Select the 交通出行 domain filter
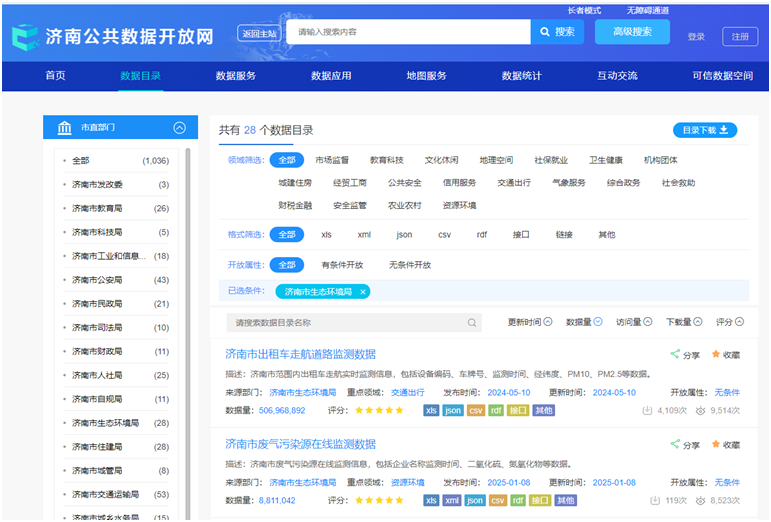771x522 pixels. pos(514,183)
